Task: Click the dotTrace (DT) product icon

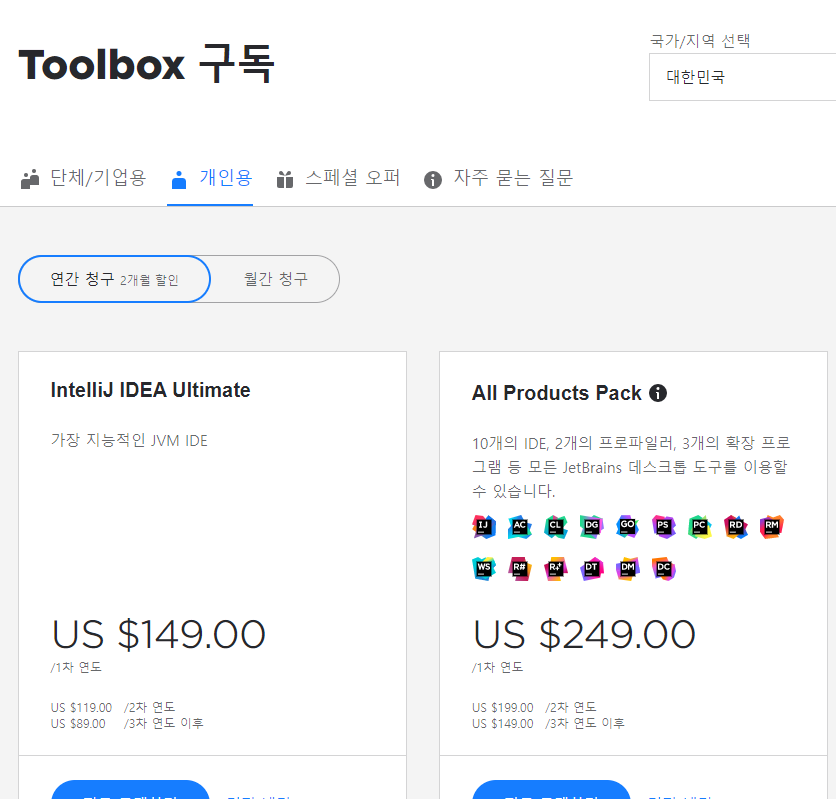Action: pos(592,569)
